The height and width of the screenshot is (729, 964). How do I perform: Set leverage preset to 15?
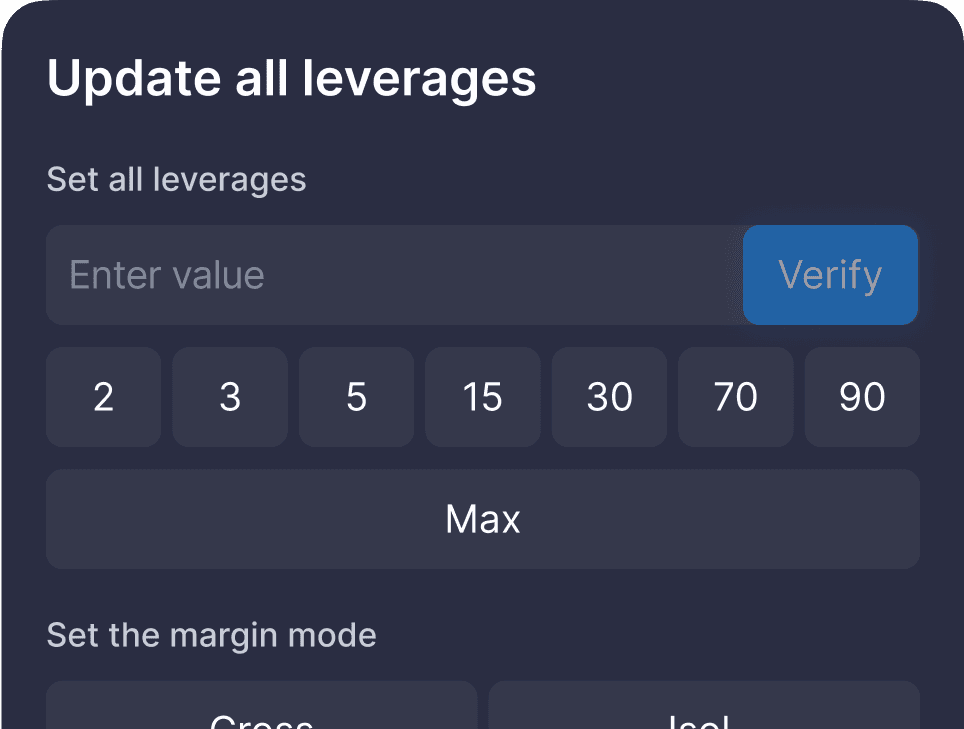(x=483, y=397)
